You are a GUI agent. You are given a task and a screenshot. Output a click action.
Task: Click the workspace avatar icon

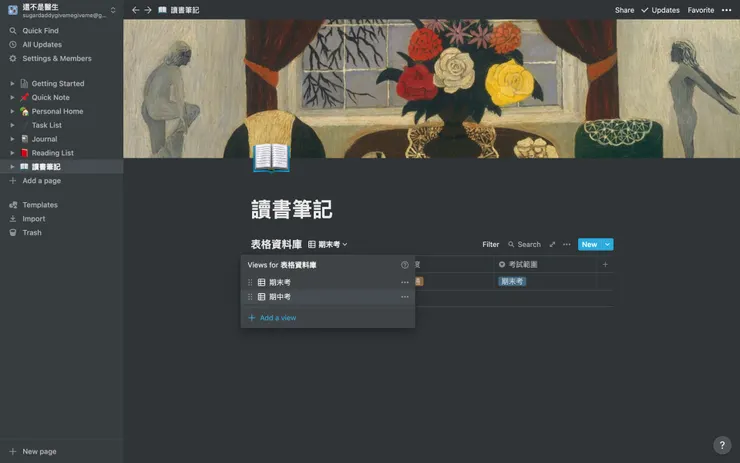13,10
